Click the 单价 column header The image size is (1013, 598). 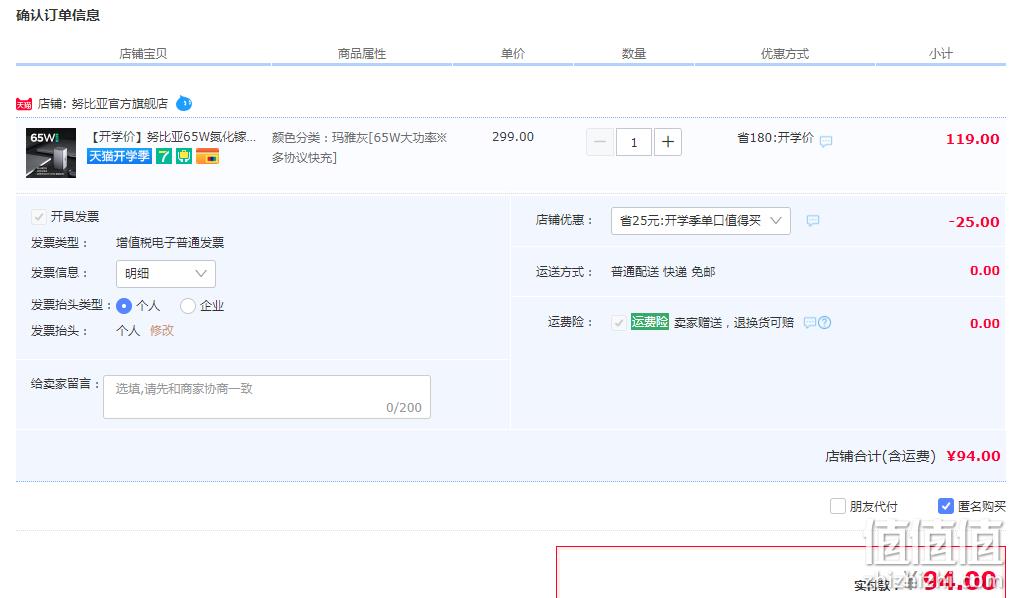tap(513, 54)
